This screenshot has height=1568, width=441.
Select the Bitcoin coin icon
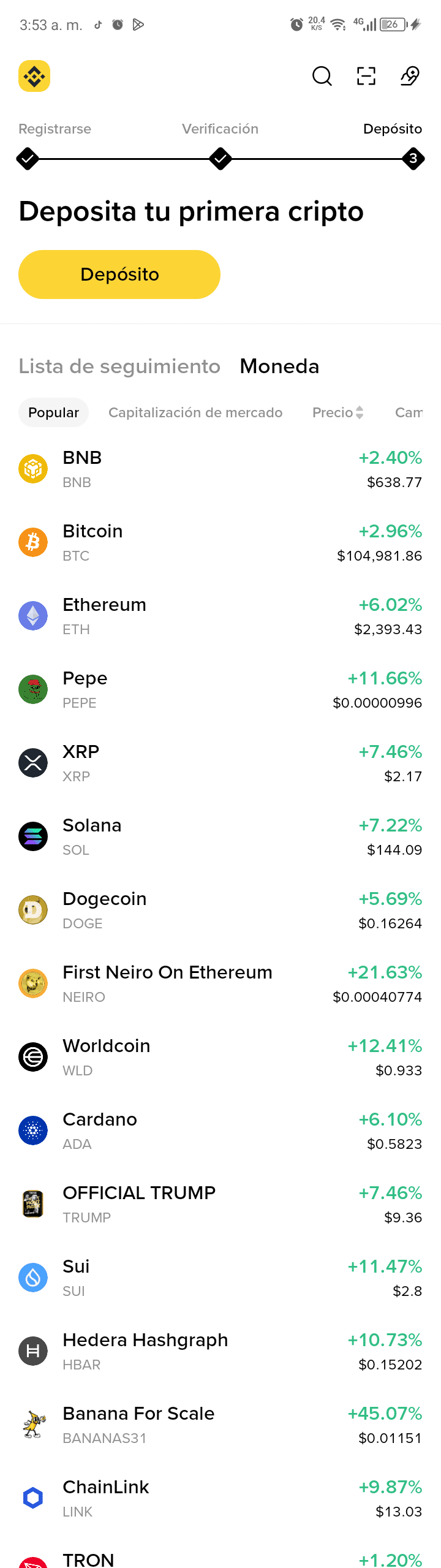pos(33,542)
